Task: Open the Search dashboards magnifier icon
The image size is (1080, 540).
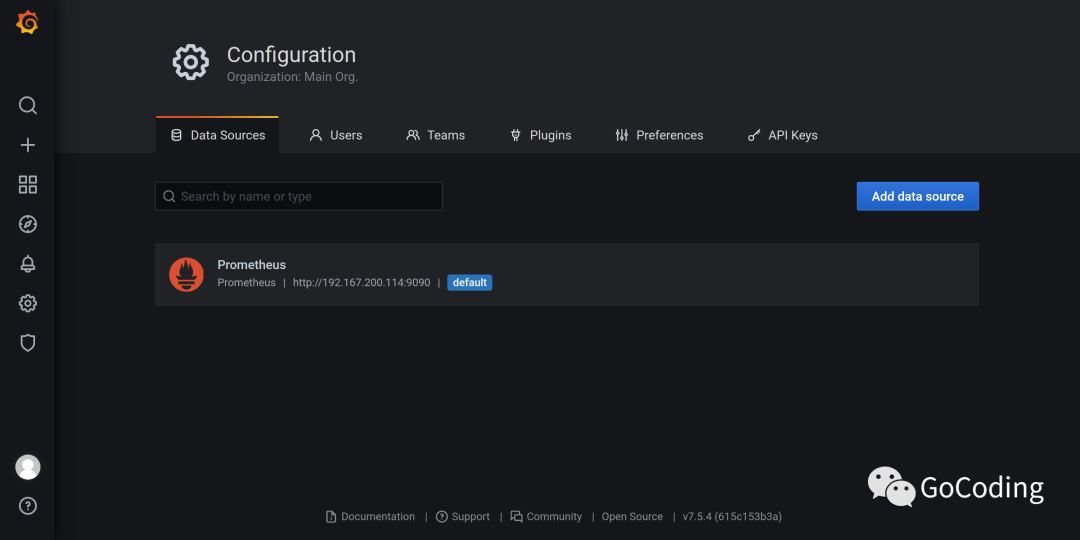Action: 28,105
